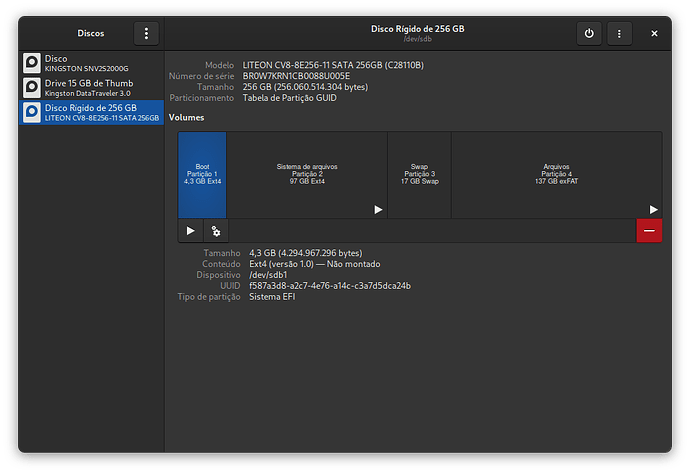
Task: Open the Discos application menu
Action: 146,34
